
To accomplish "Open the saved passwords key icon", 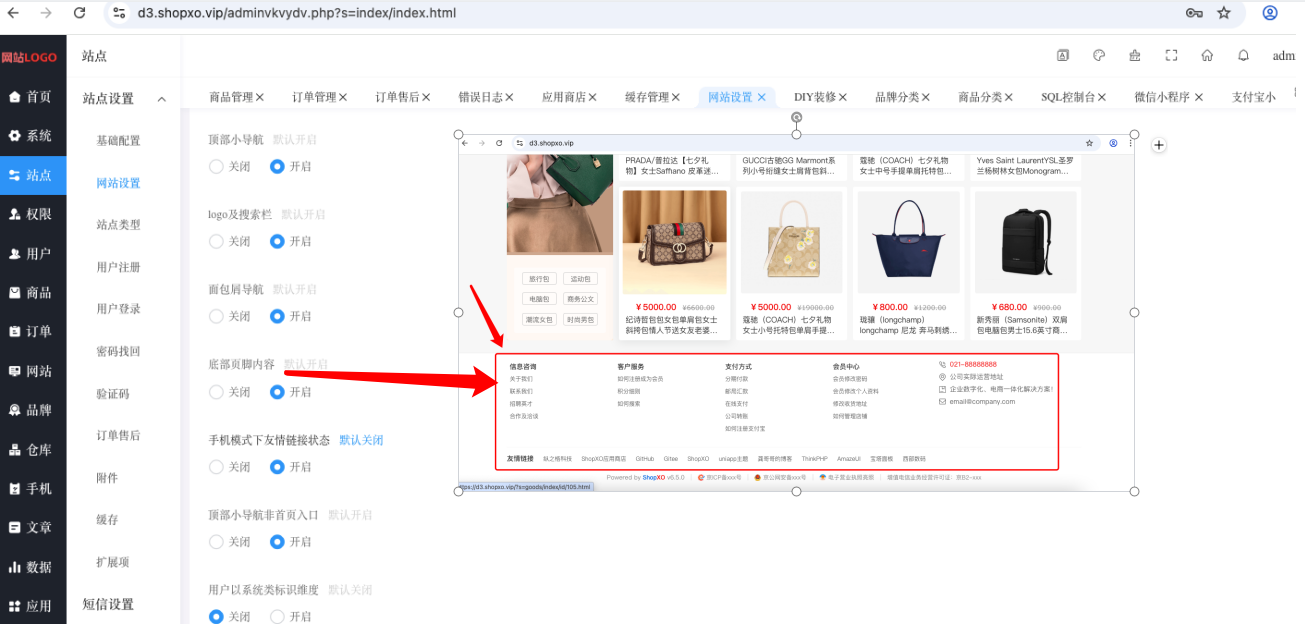I will pyautogui.click(x=1194, y=13).
